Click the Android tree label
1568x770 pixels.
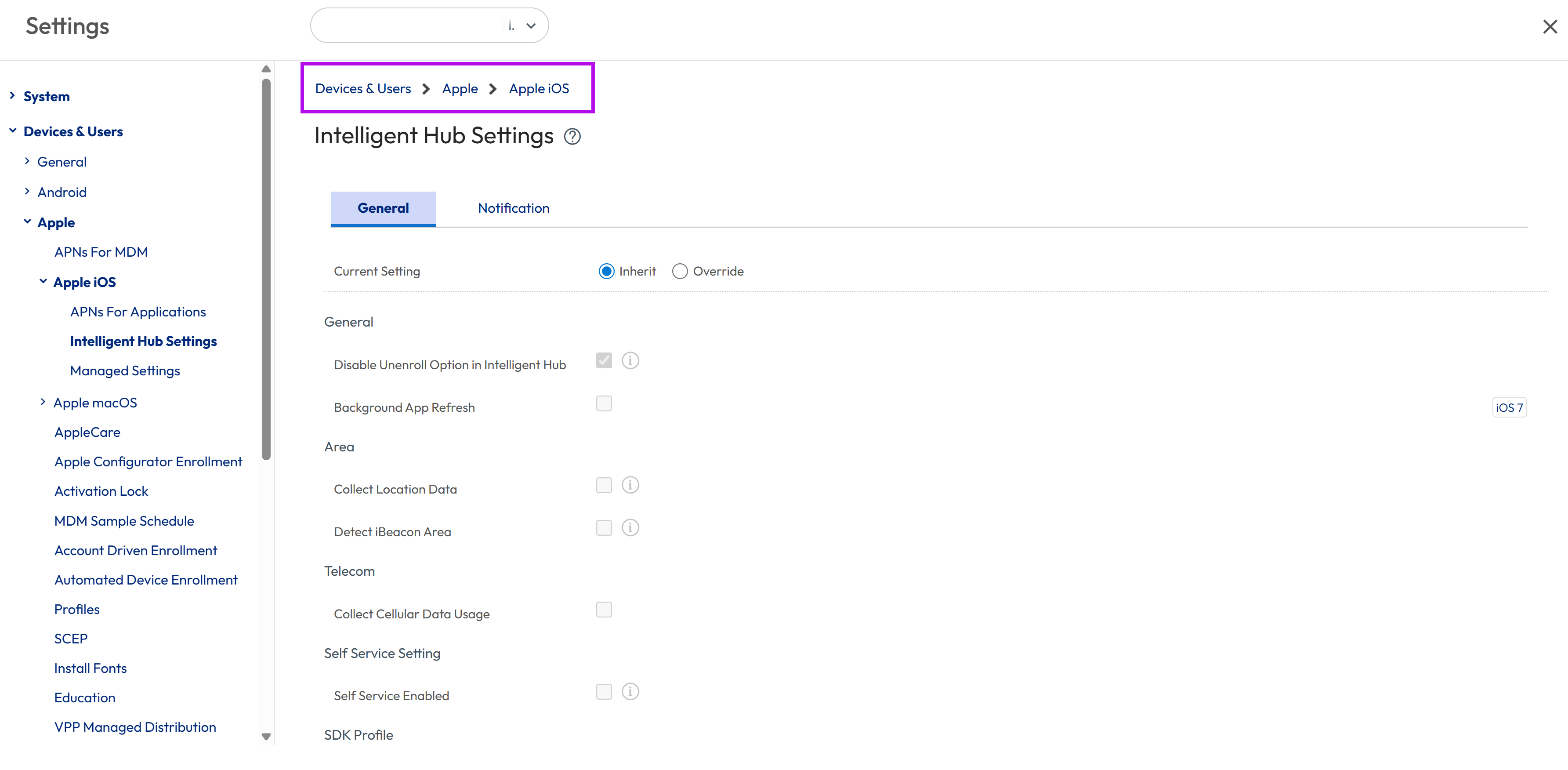[62, 192]
